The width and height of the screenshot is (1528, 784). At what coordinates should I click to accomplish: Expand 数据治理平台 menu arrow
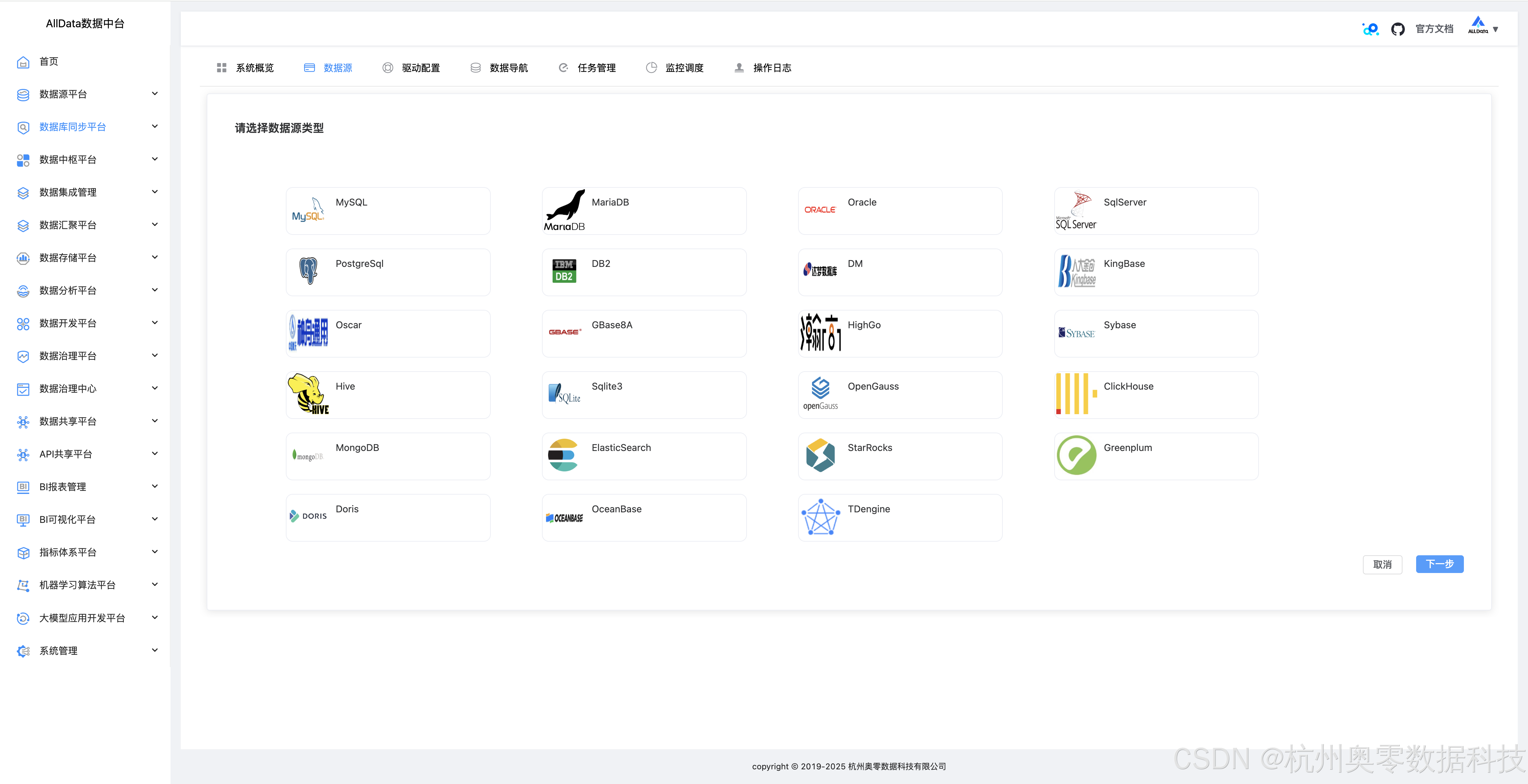[x=155, y=355]
